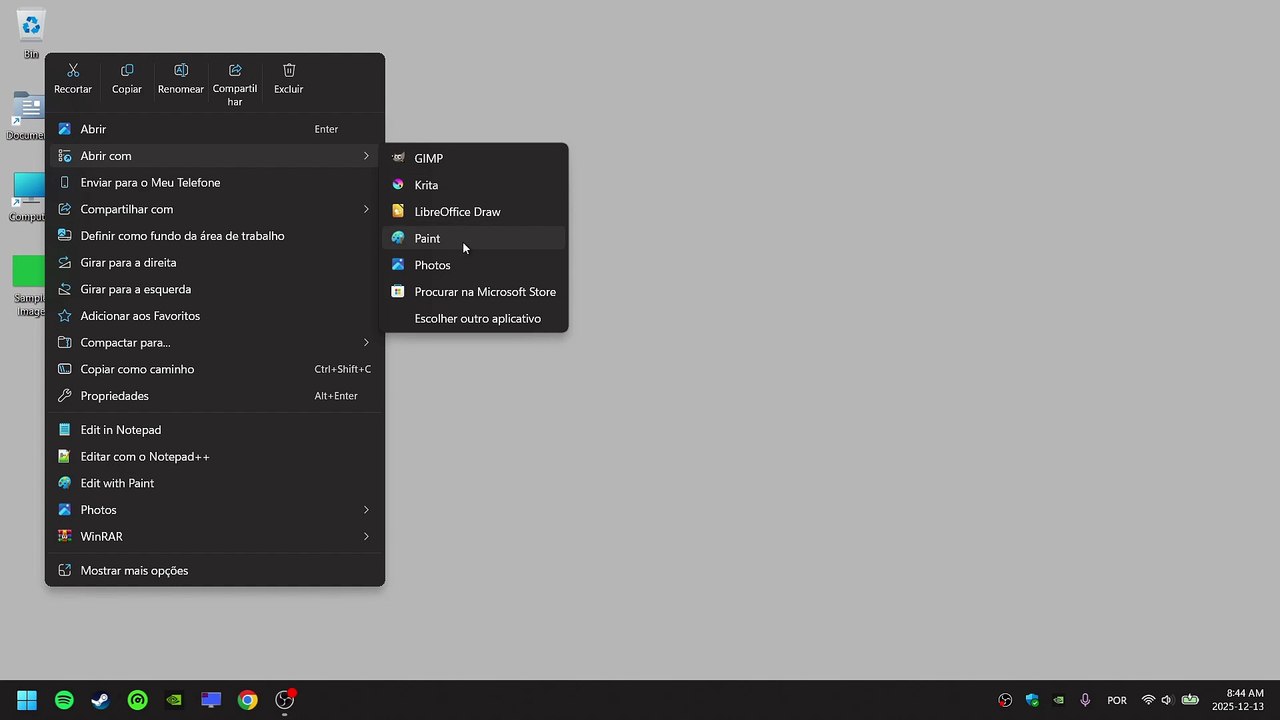
Task: Click the Adicionar aos Favoritos star icon
Action: pyautogui.click(x=65, y=316)
